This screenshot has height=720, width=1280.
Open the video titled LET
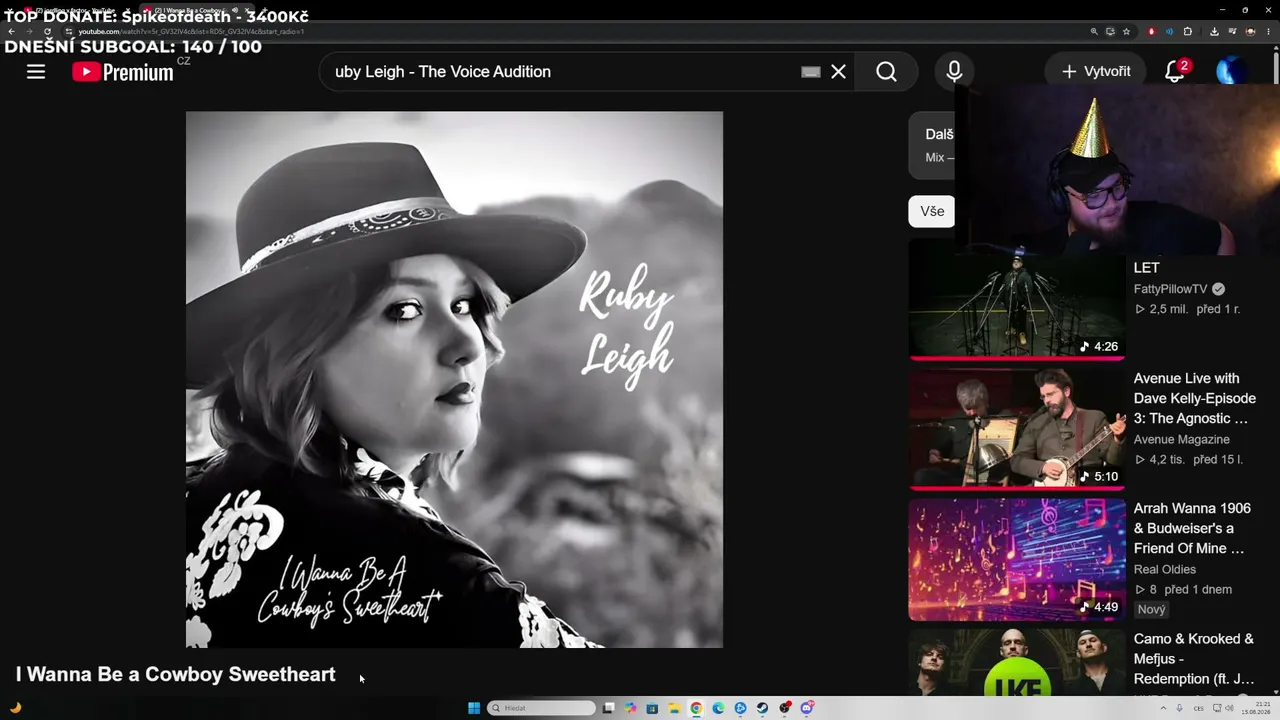[x=1147, y=268]
